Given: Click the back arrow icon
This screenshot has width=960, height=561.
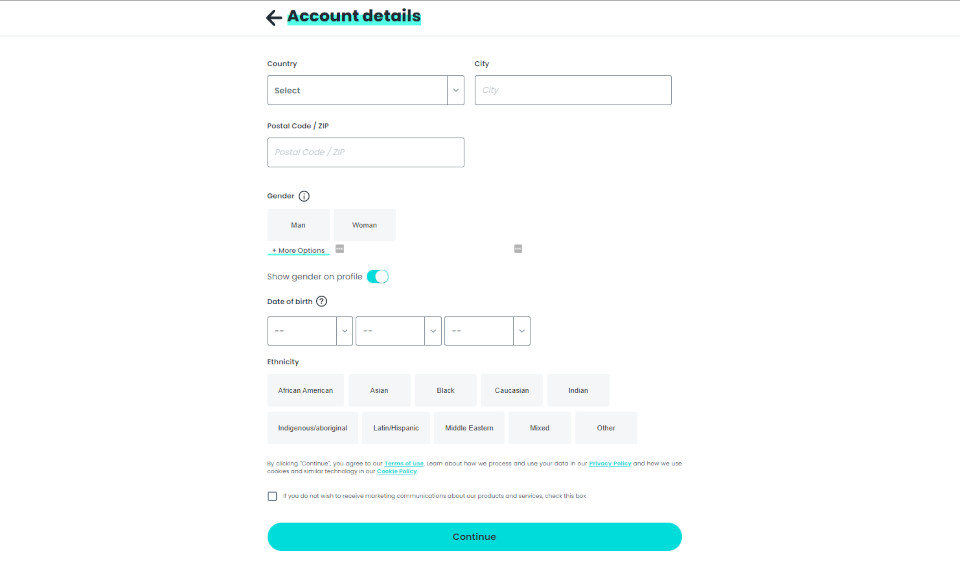Looking at the screenshot, I should click(x=274, y=17).
